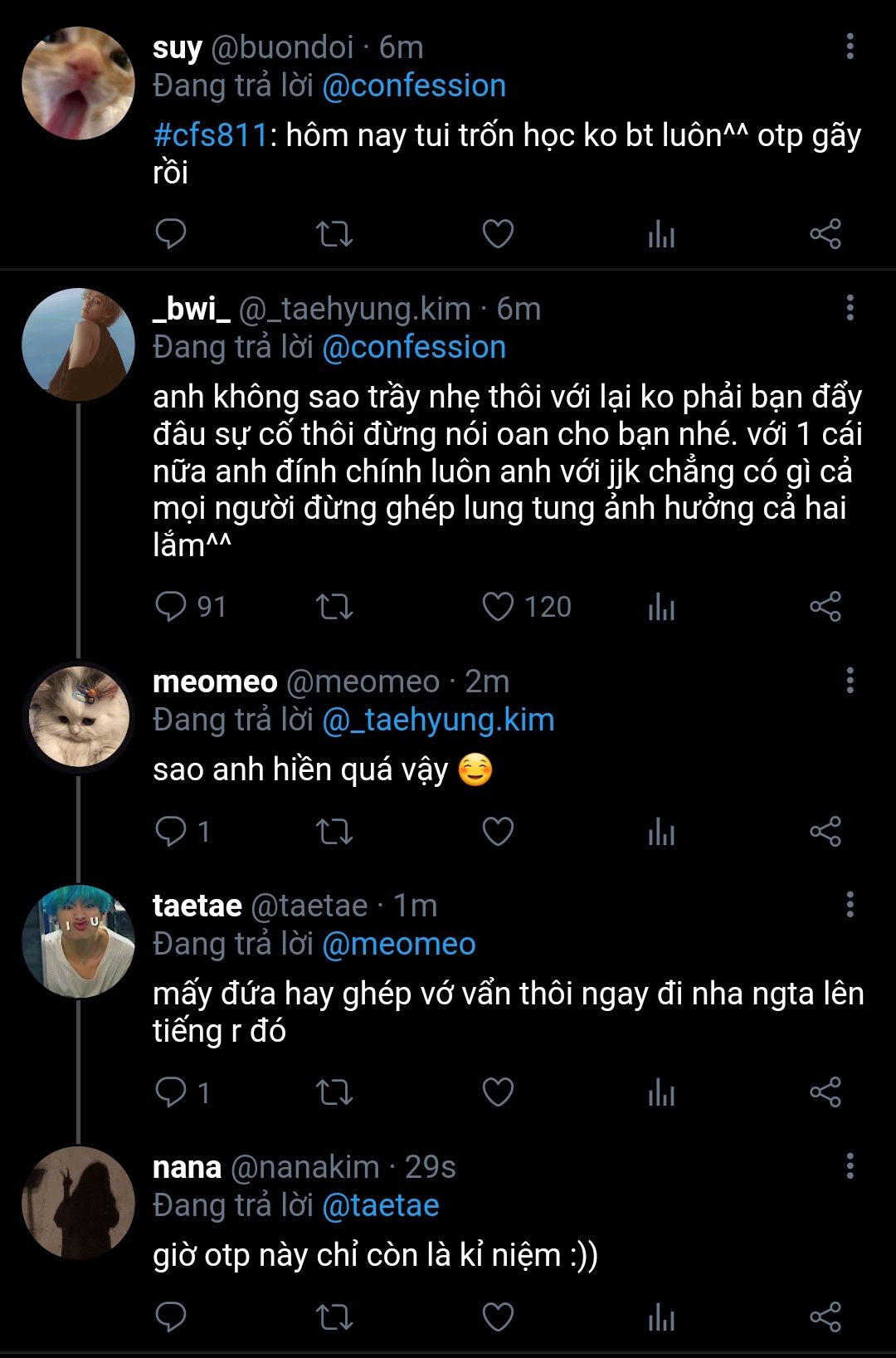Open more options menu on _bwi_ tweet
The image size is (896, 1358).
[850, 308]
